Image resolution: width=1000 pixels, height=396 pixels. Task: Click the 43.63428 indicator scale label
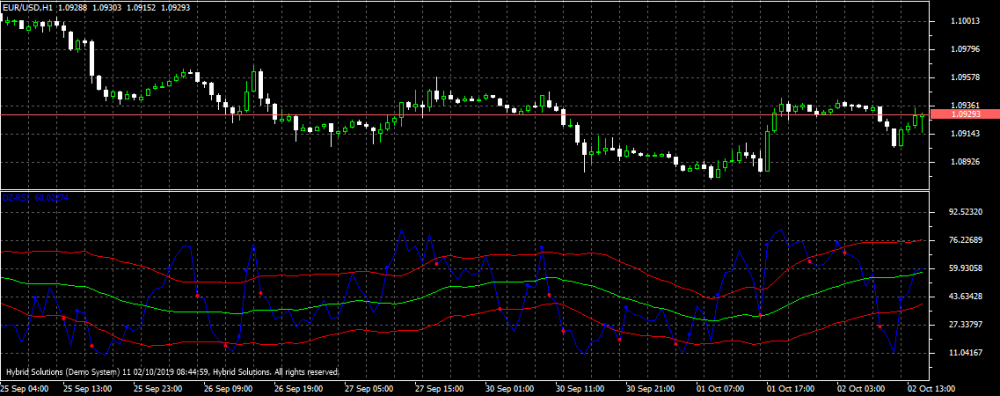point(966,297)
